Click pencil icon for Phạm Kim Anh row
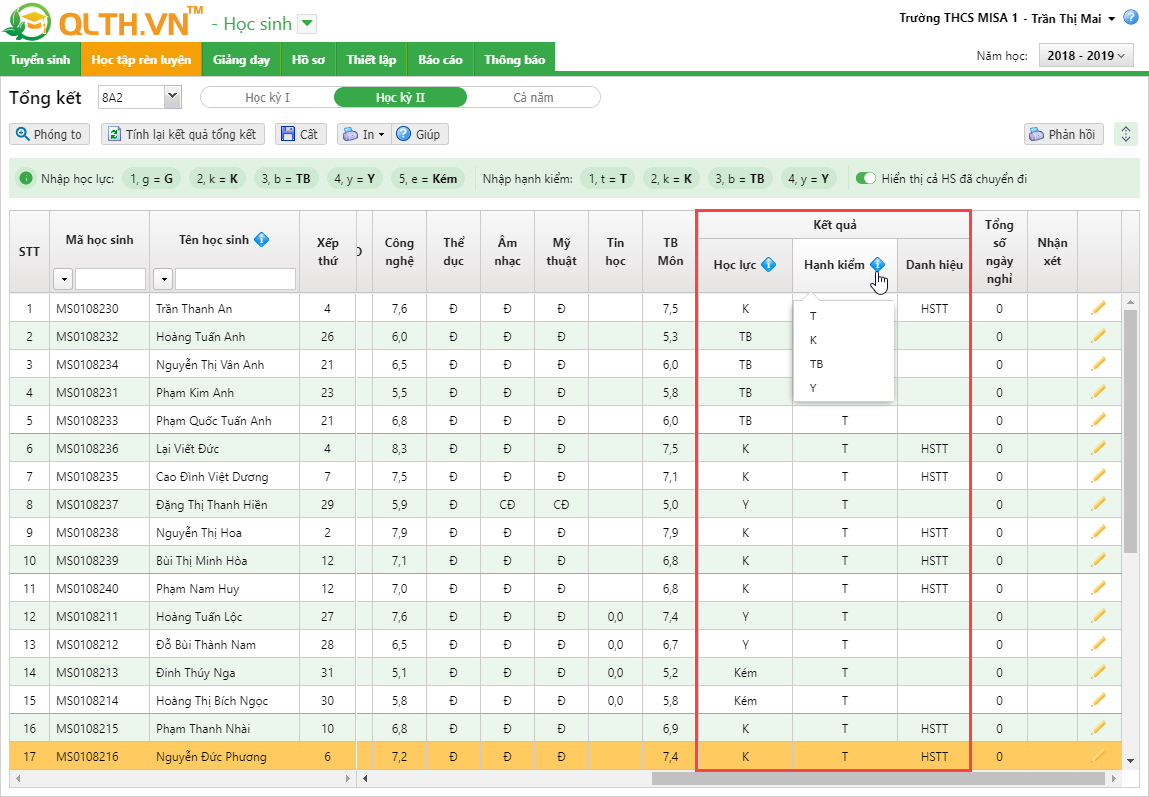1149x797 pixels. [x=1098, y=392]
